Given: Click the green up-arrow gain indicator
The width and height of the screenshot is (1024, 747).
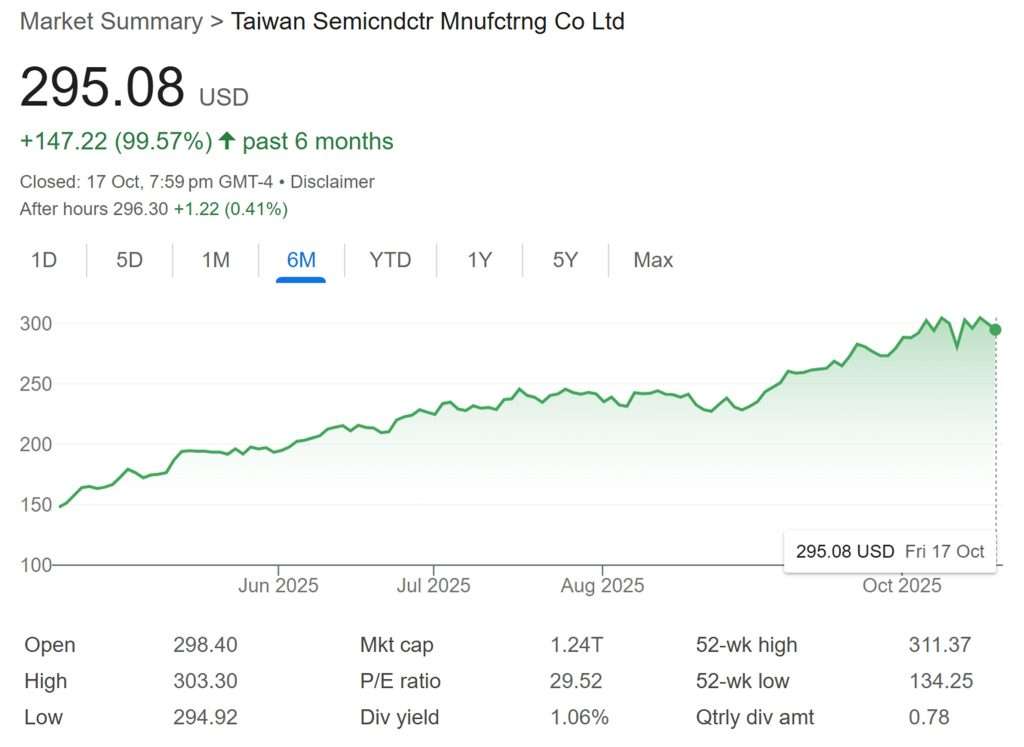Looking at the screenshot, I should click(x=226, y=142).
